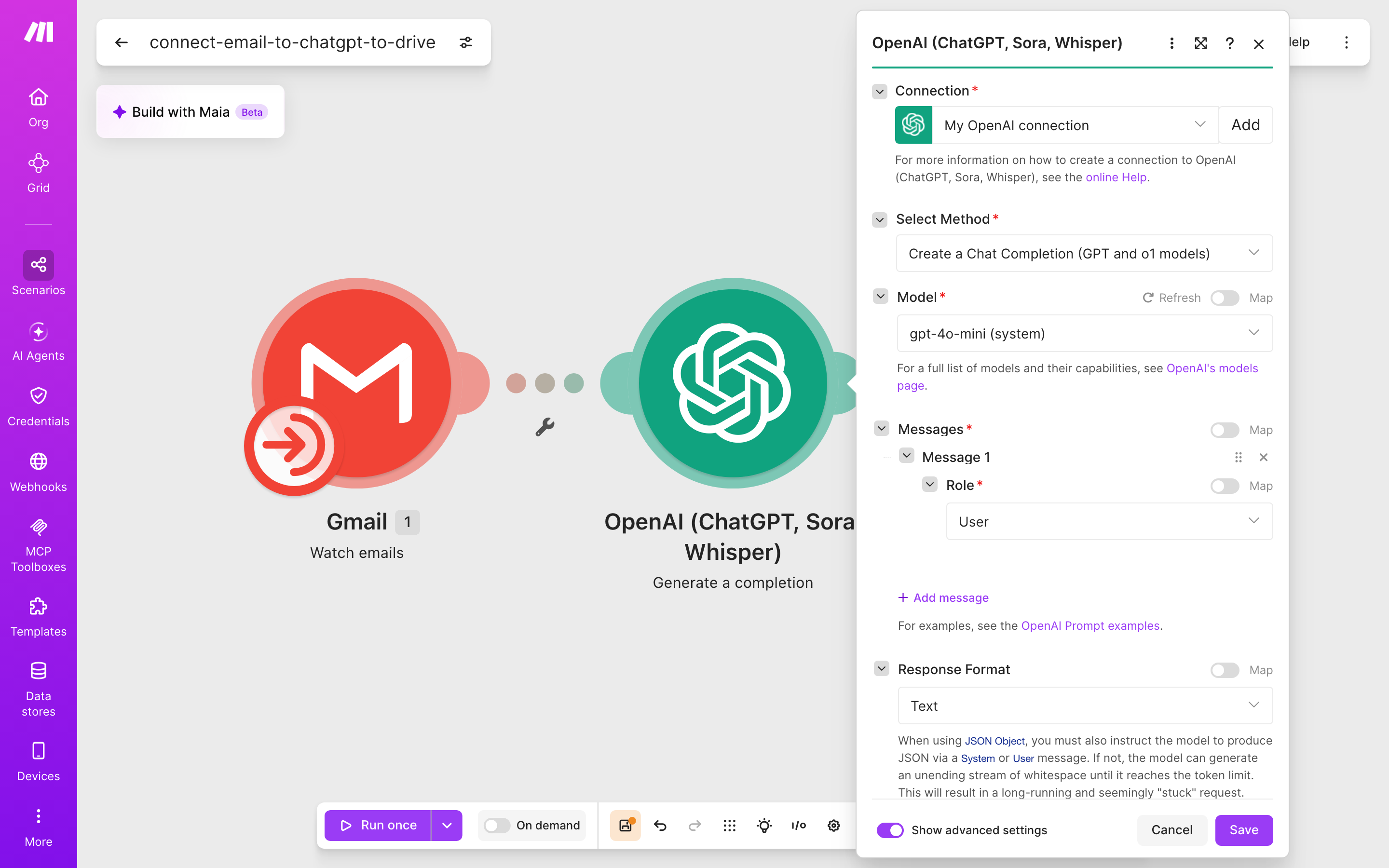Viewport: 1389px width, 868px height.
Task: Open the Grid section in sidebar
Action: tap(39, 174)
